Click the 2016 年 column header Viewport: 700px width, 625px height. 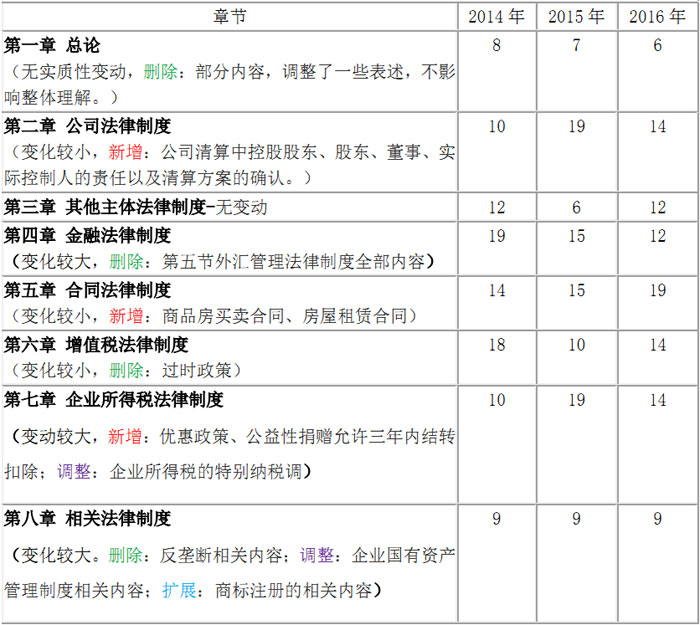[656, 17]
